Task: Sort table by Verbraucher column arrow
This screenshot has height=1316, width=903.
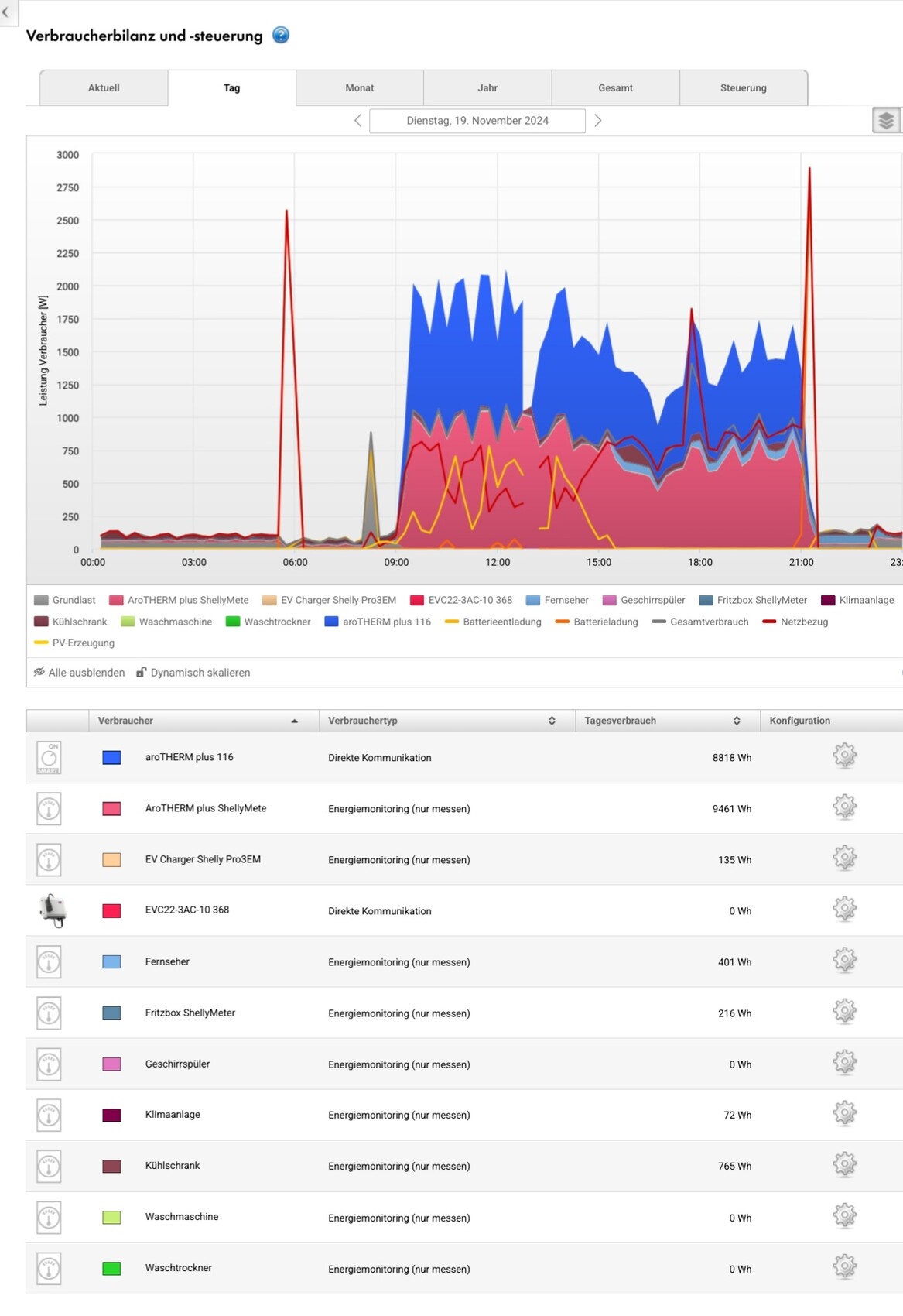Action: point(294,721)
